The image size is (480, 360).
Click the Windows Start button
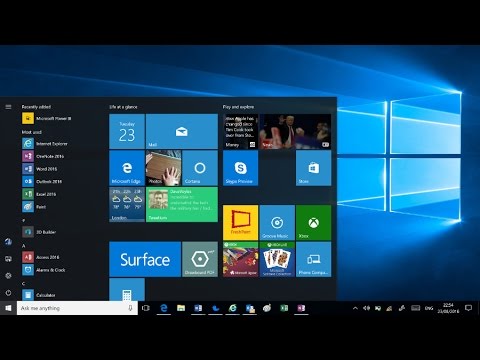8,308
